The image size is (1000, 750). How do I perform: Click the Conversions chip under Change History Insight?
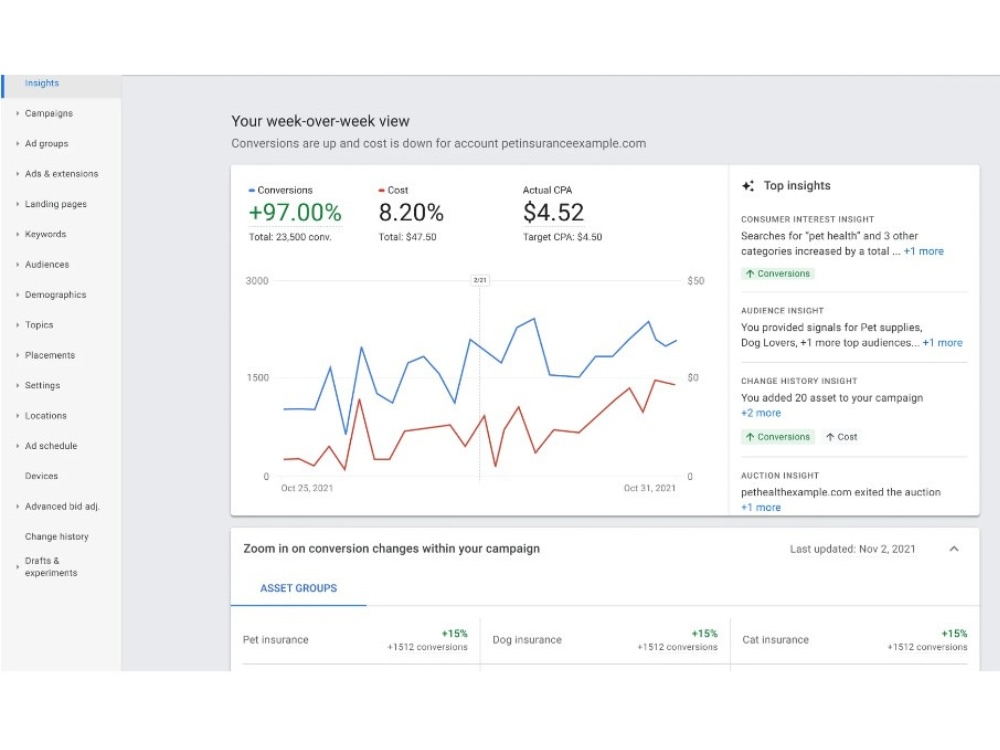point(777,437)
